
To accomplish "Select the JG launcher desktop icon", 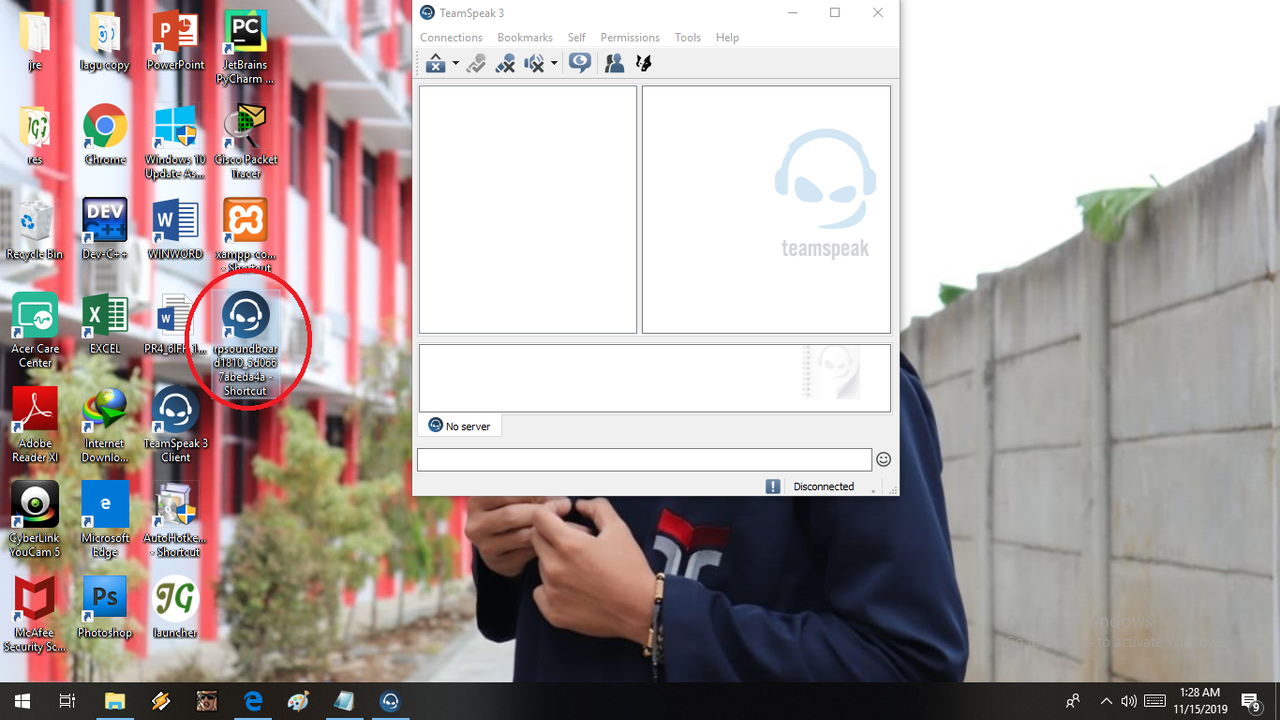I will 175,607.
